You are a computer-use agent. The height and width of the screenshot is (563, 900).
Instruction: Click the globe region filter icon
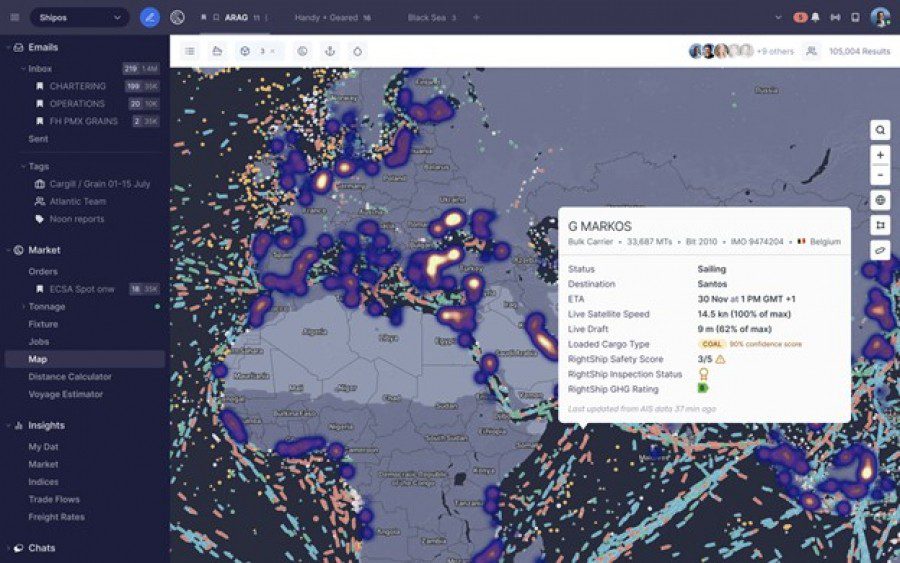tap(302, 51)
